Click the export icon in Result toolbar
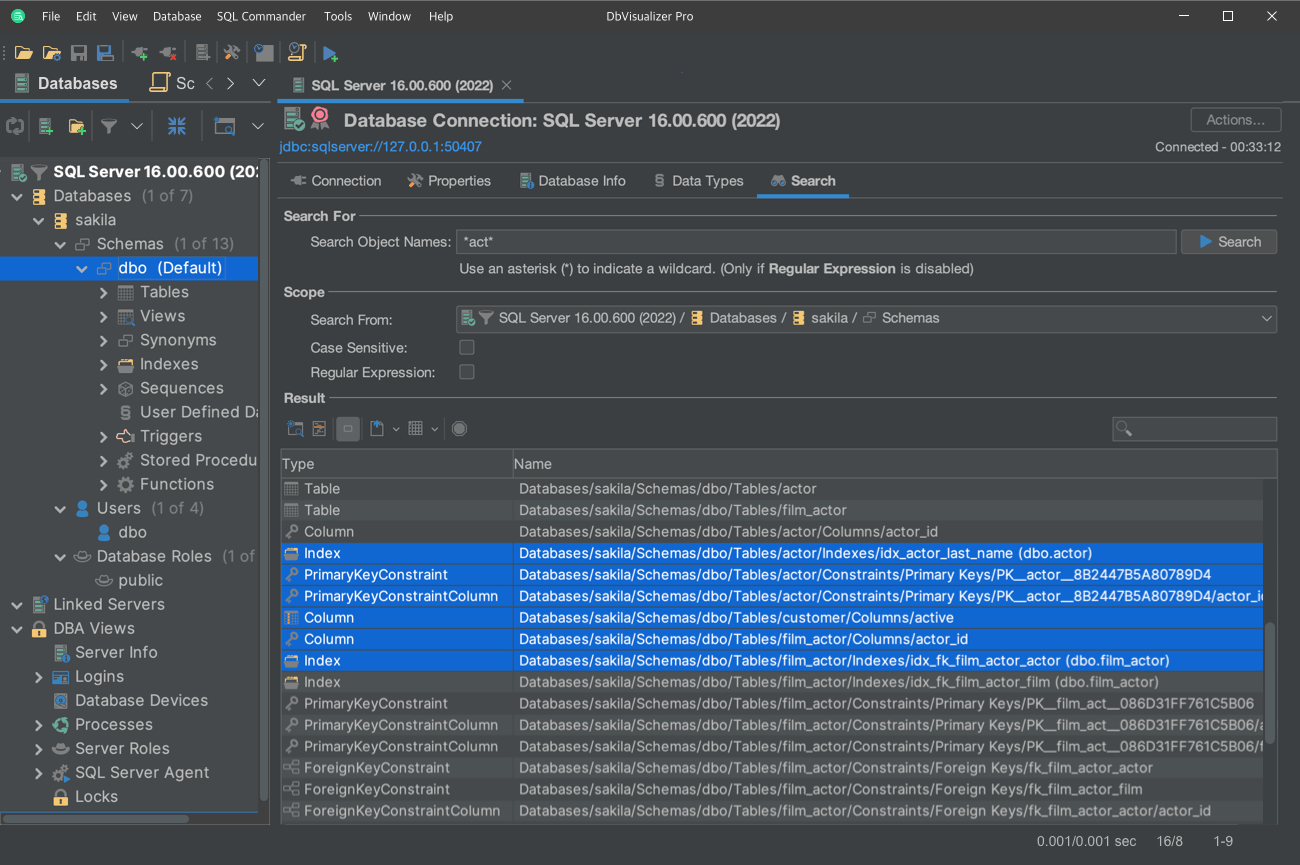 point(377,429)
